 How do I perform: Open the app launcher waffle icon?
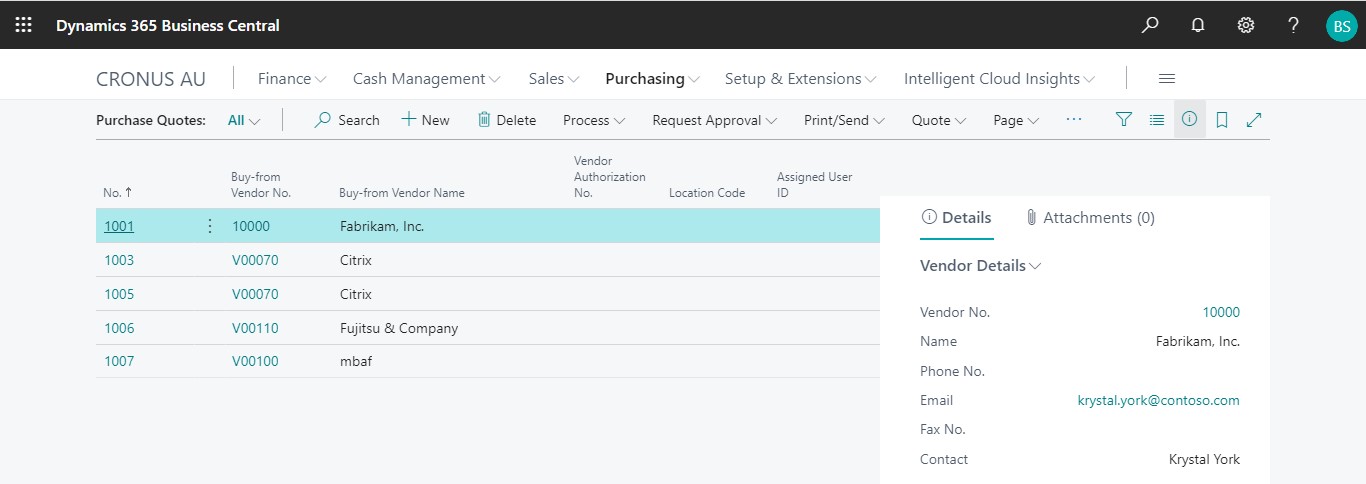point(23,25)
